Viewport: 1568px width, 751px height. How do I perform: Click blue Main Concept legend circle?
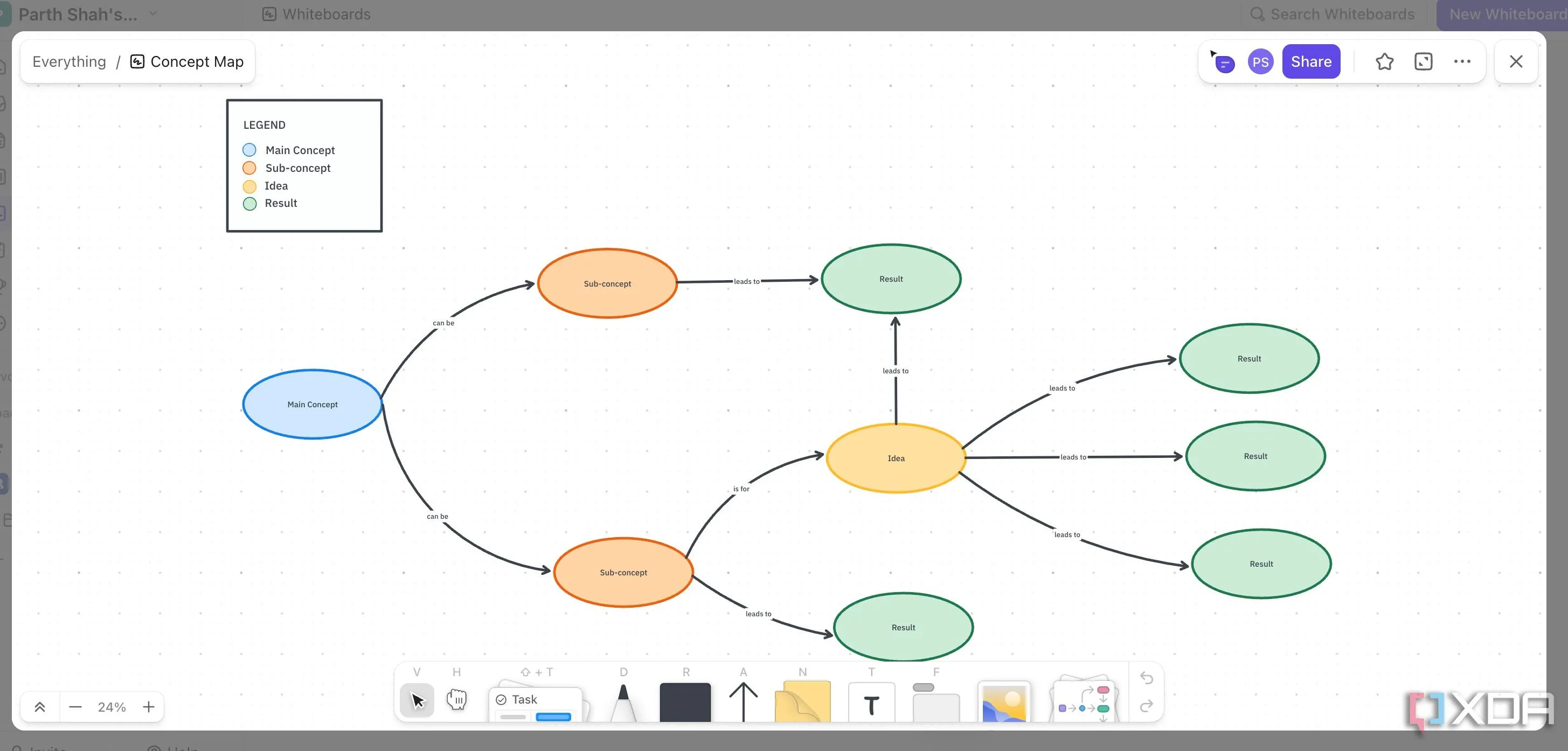tap(249, 150)
